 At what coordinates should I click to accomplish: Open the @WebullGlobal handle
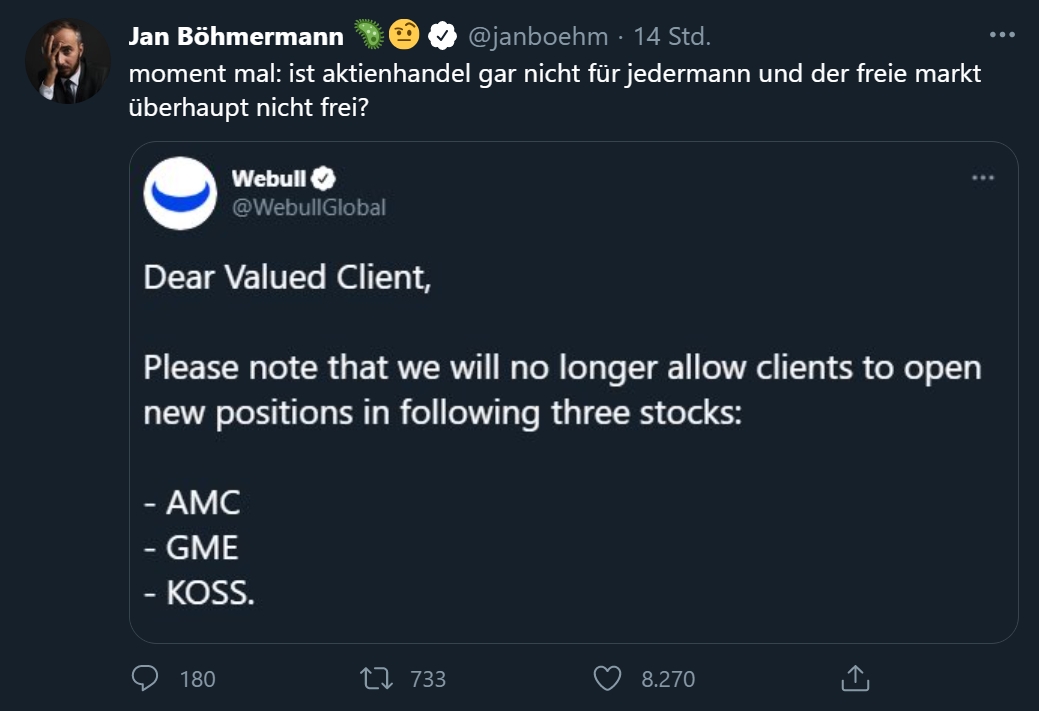[x=308, y=207]
